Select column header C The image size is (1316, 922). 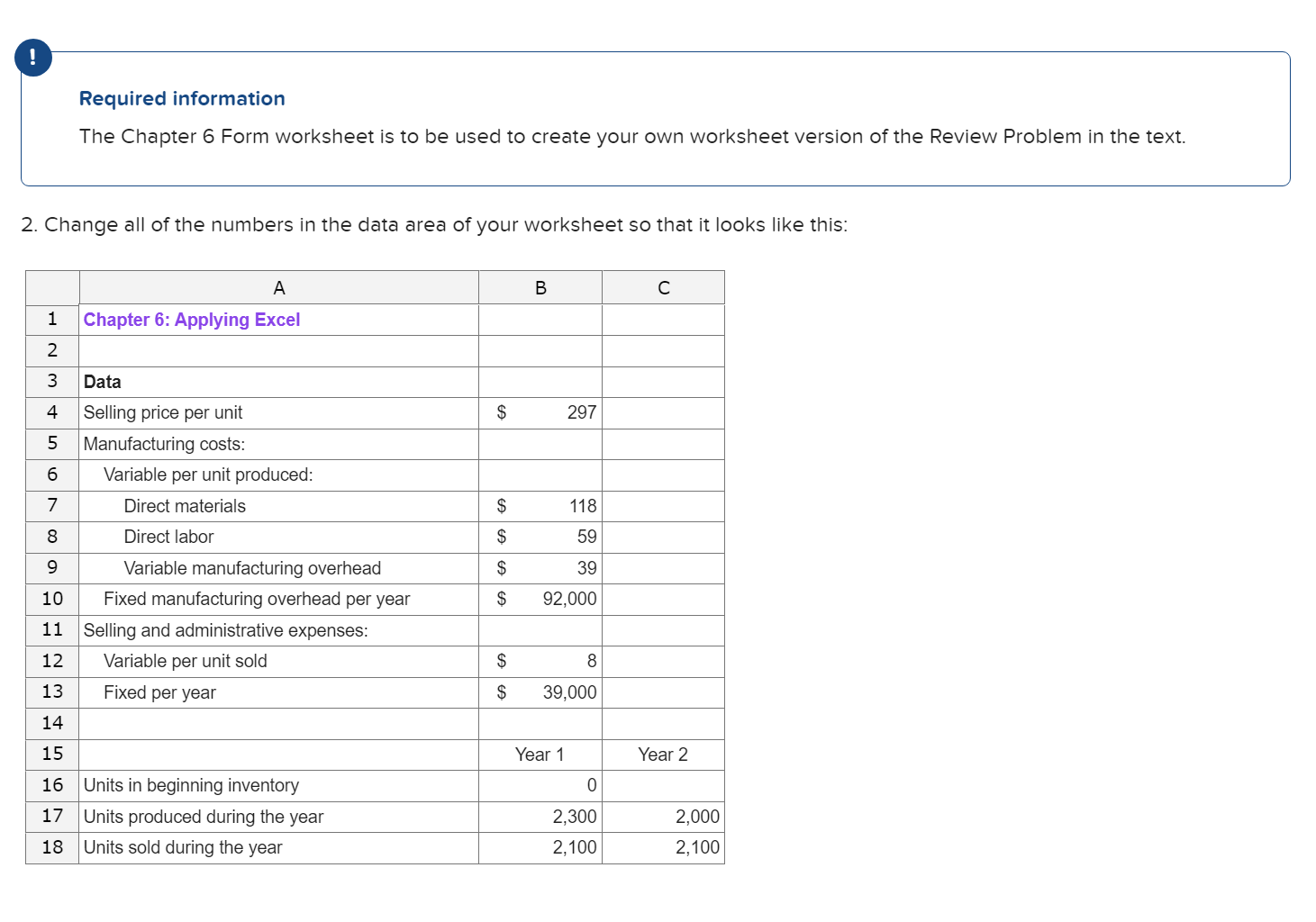coord(663,286)
